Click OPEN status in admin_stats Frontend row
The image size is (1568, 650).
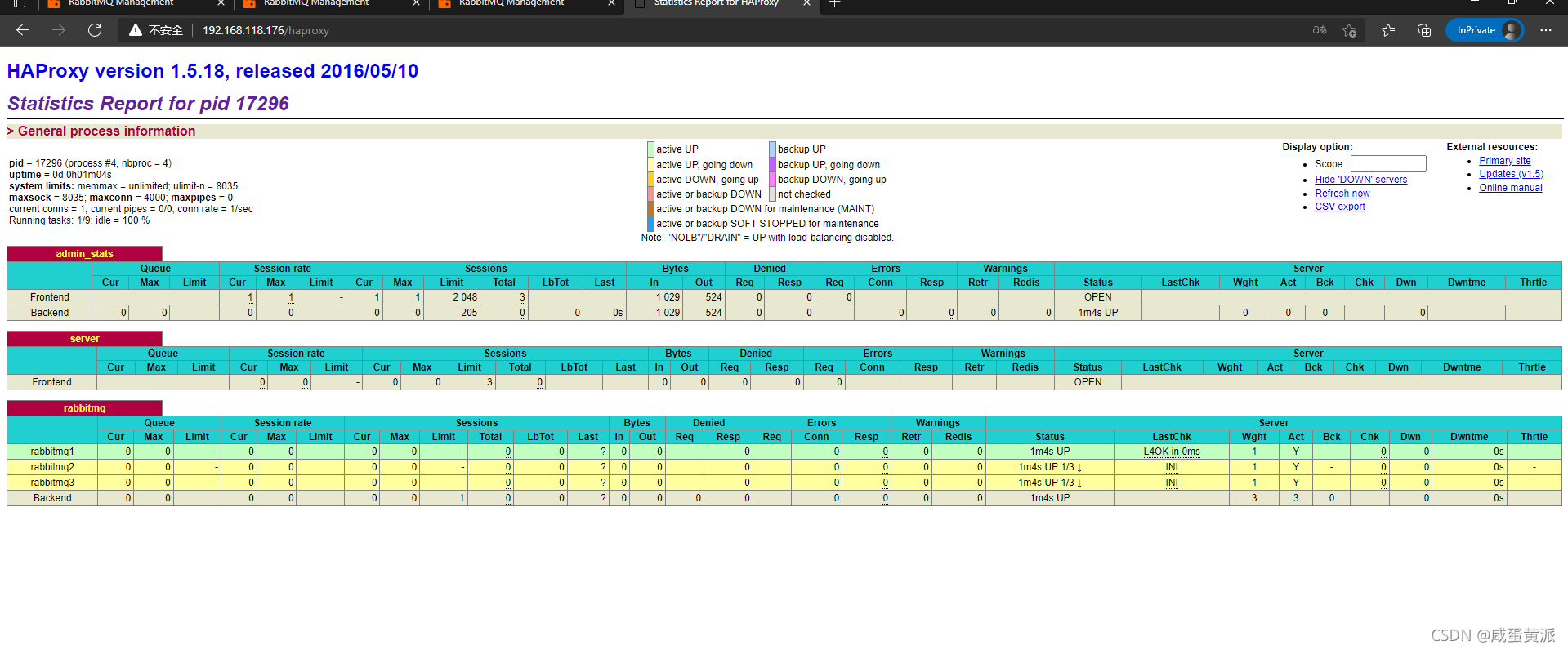point(1097,297)
